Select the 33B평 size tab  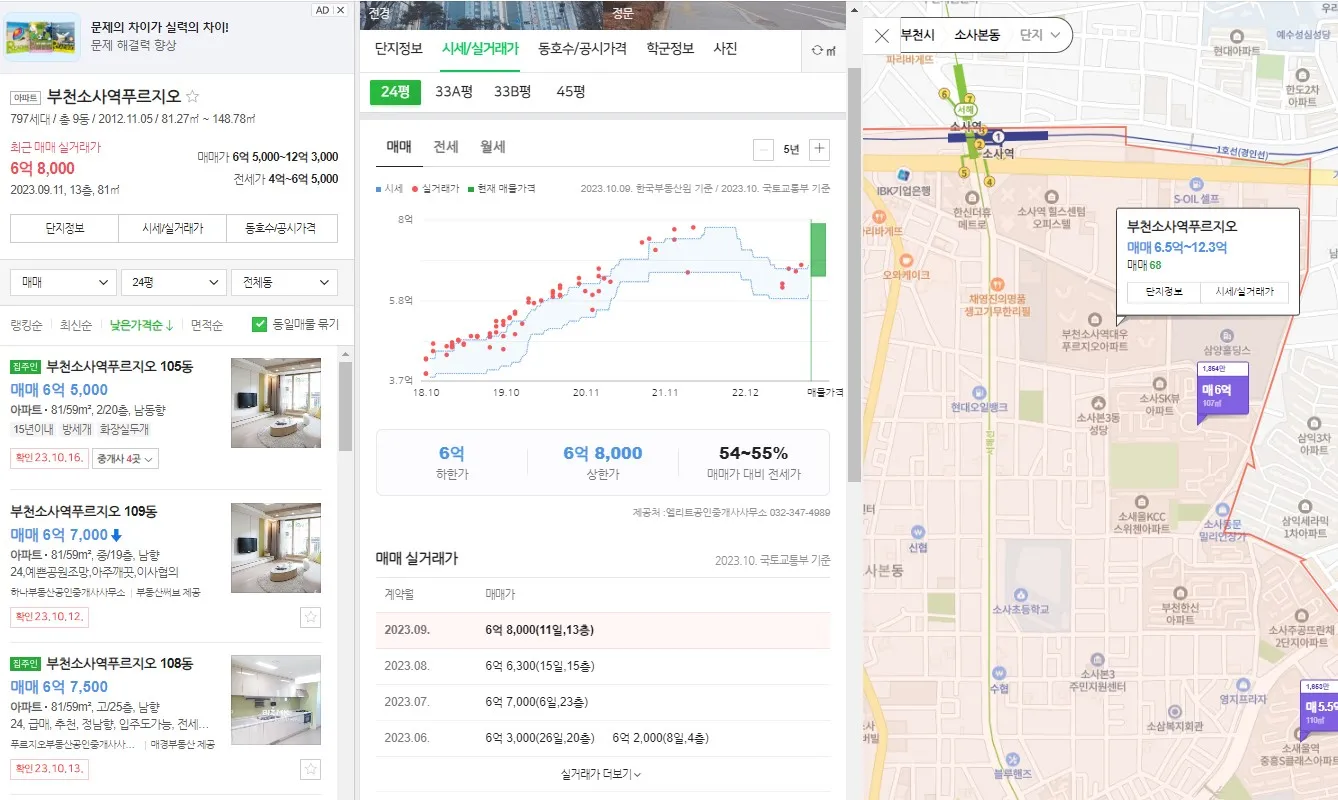[x=513, y=92]
